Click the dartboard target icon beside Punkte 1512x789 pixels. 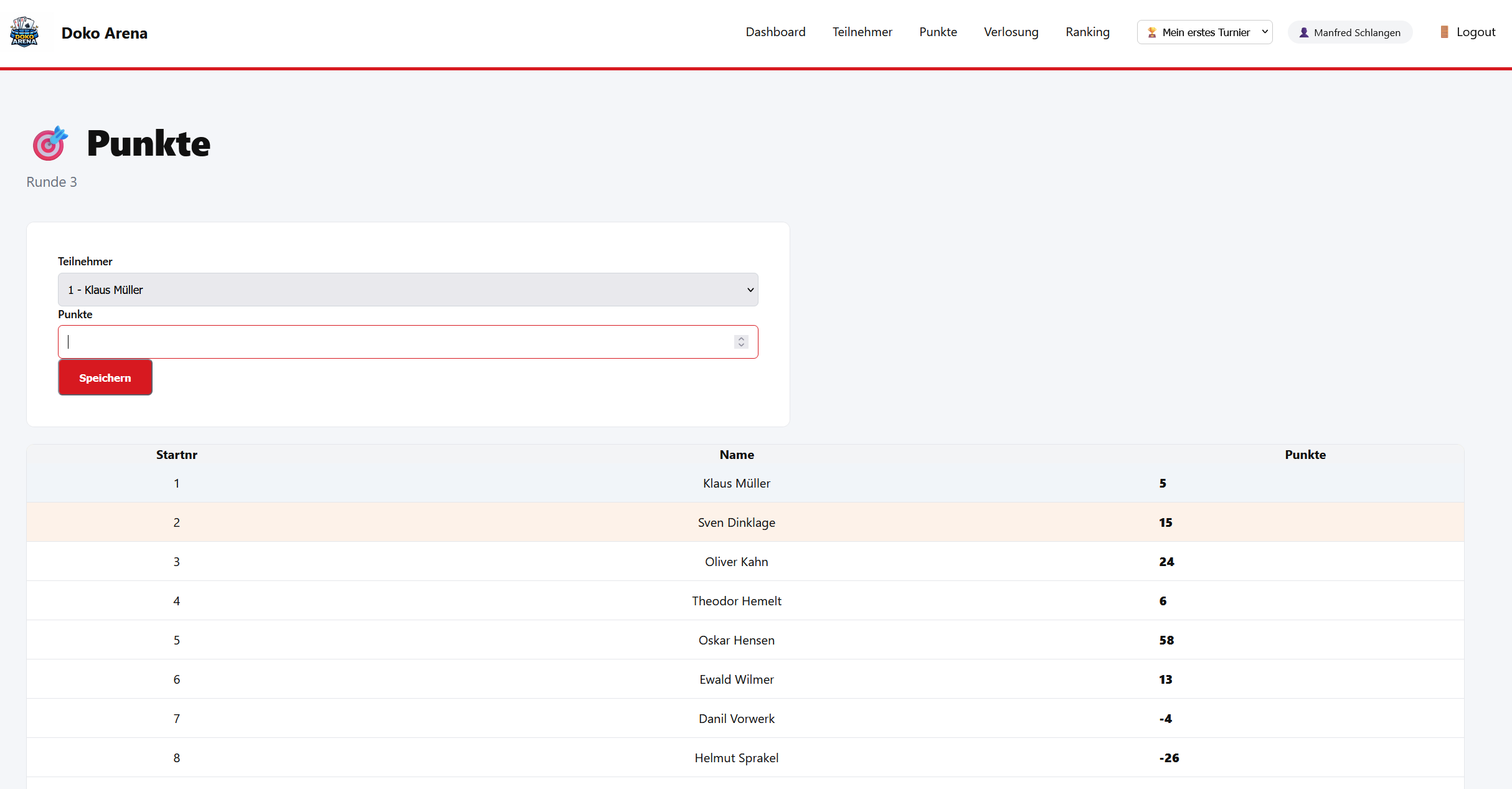[x=50, y=143]
